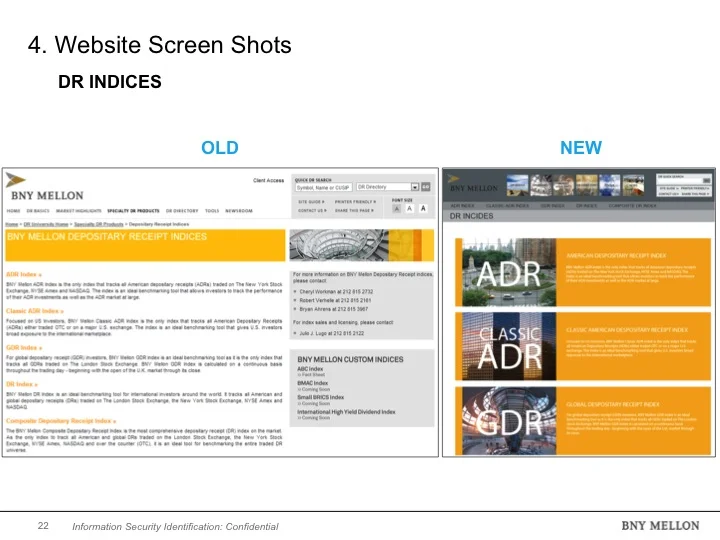
Task: Click the Symbol, Name or CUSIP field
Action: click(x=323, y=187)
